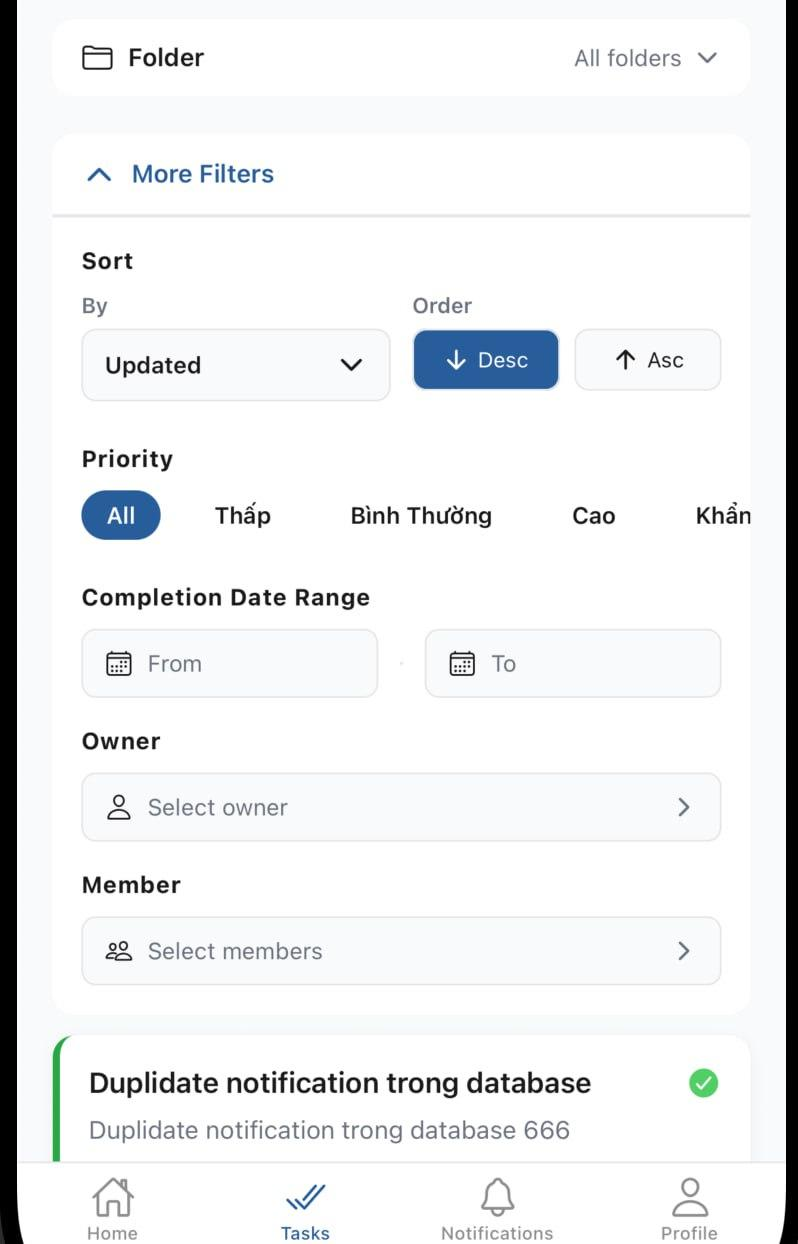Click the folder icon next to Folder label

click(x=97, y=57)
